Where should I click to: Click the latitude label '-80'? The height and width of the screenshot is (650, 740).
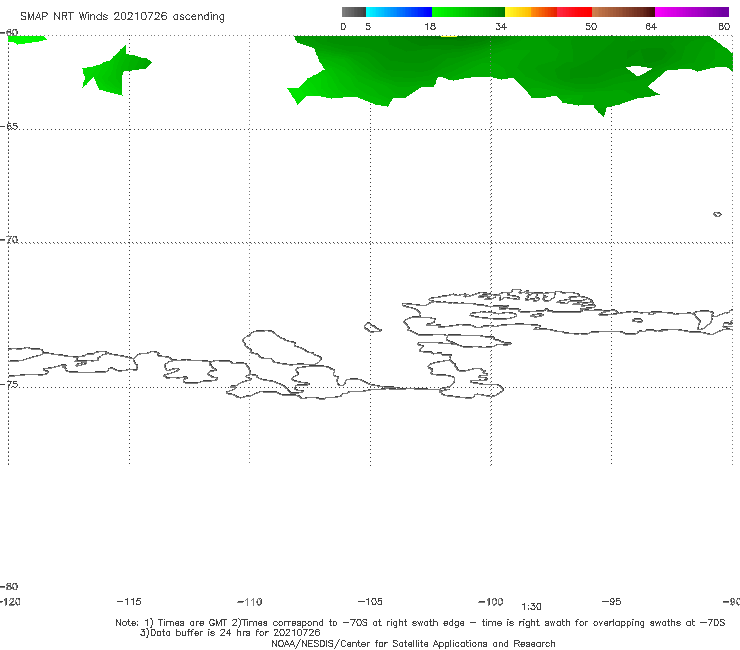(x=9, y=586)
